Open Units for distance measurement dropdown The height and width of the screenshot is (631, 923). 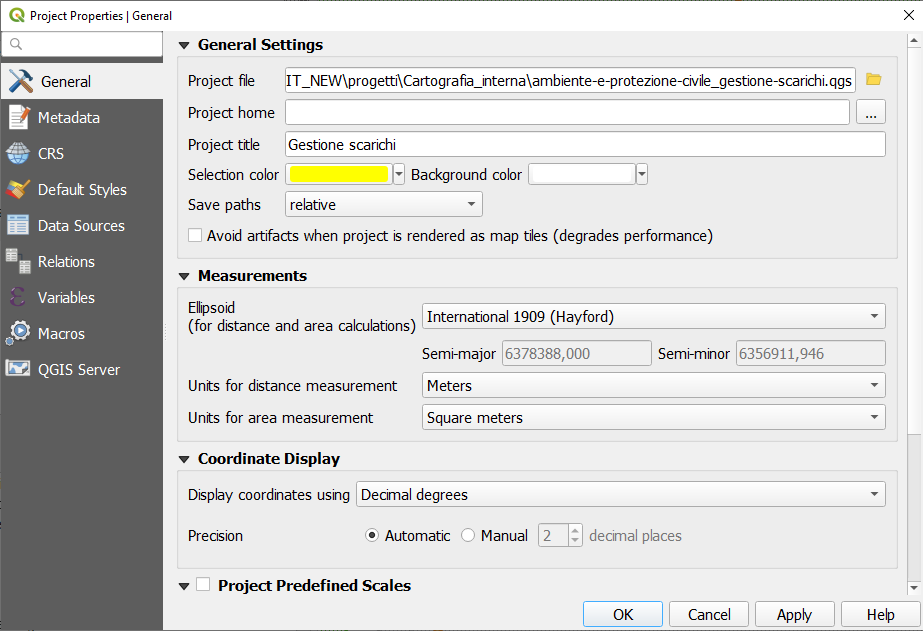[653, 386]
